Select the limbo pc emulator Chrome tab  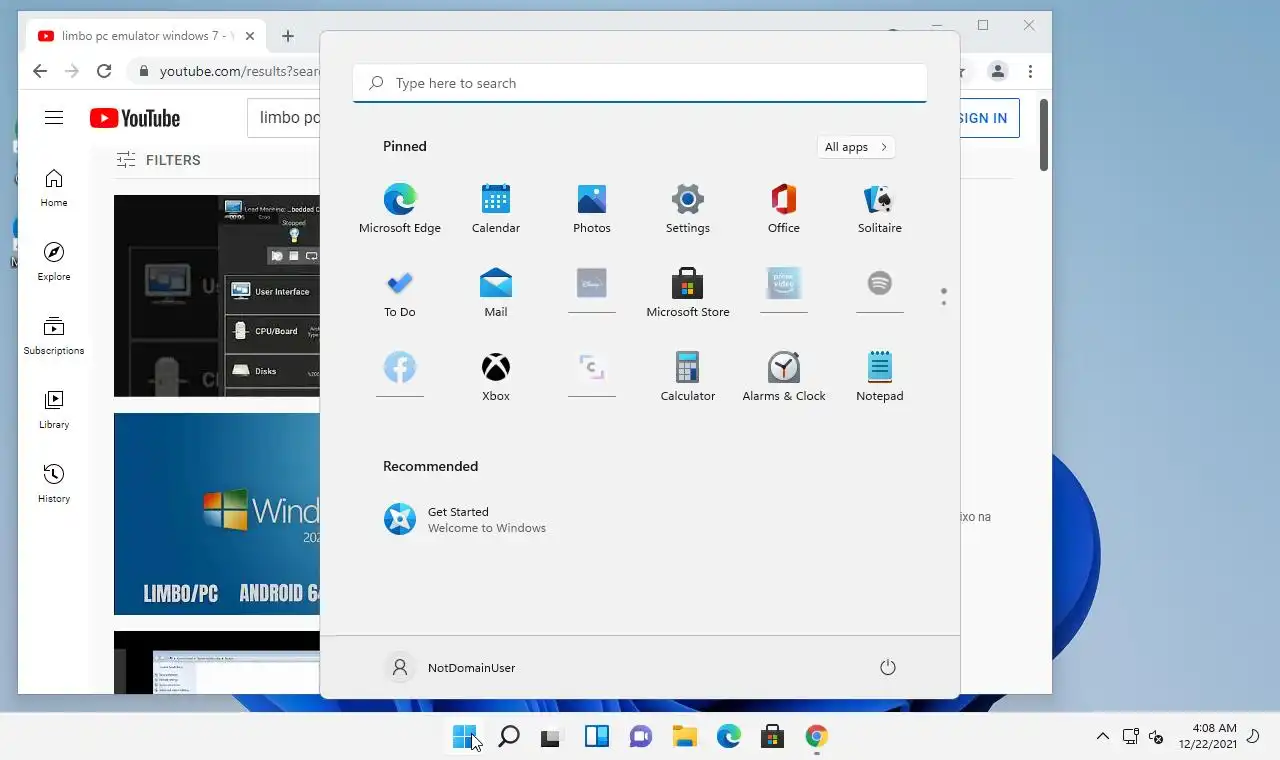click(x=145, y=36)
